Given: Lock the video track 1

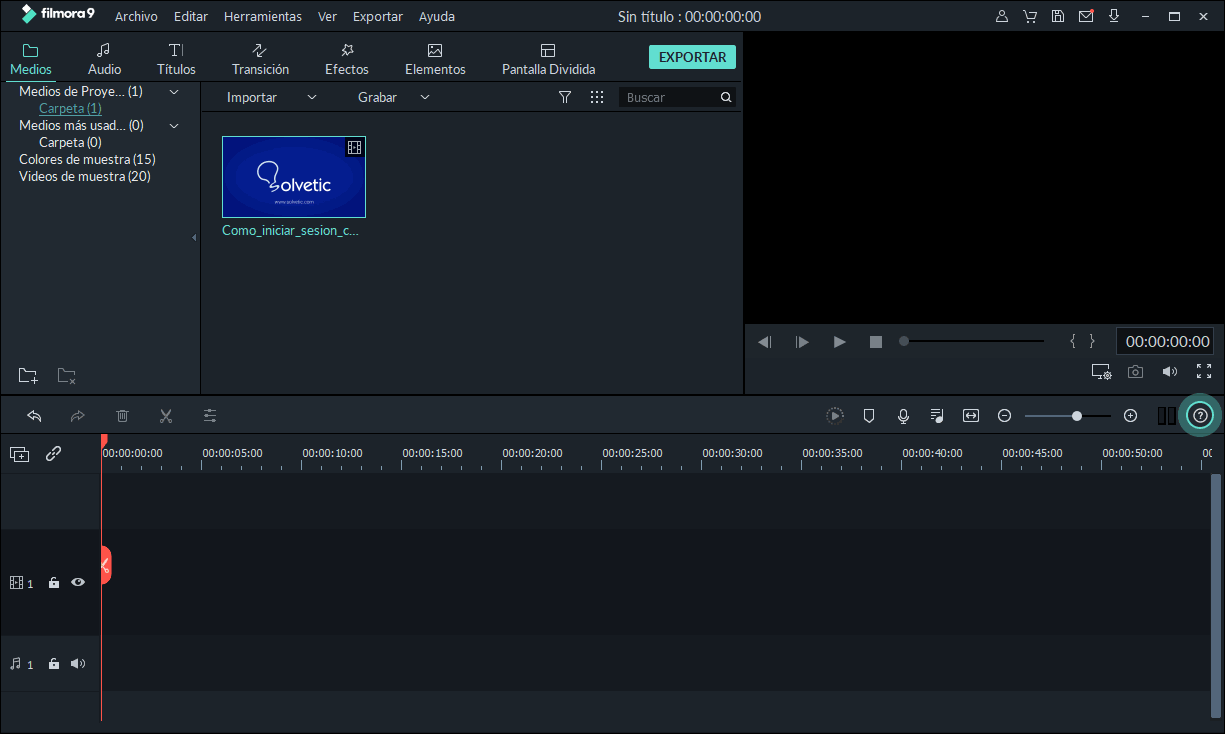Looking at the screenshot, I should pyautogui.click(x=53, y=582).
